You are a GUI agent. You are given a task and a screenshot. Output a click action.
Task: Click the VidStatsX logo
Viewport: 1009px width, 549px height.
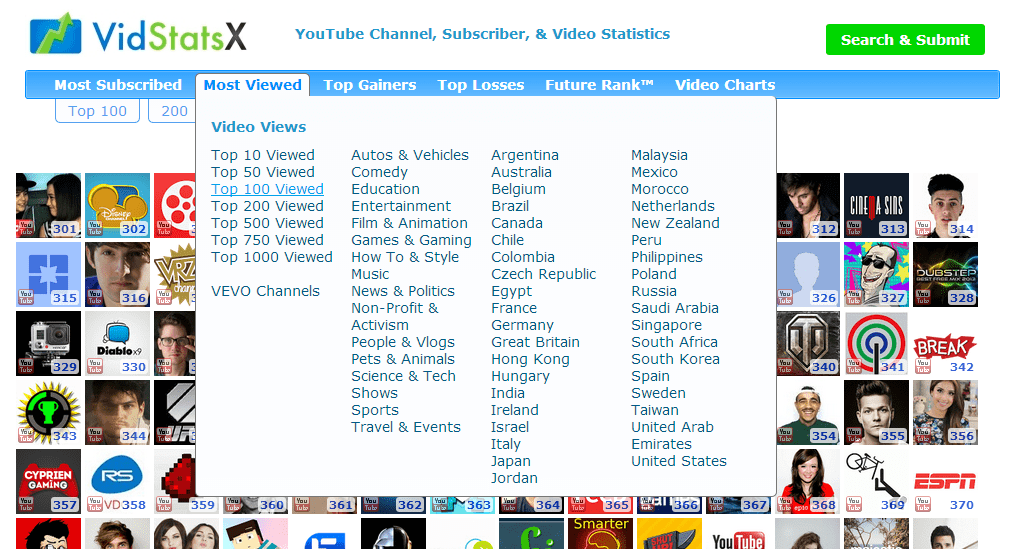[x=138, y=35]
